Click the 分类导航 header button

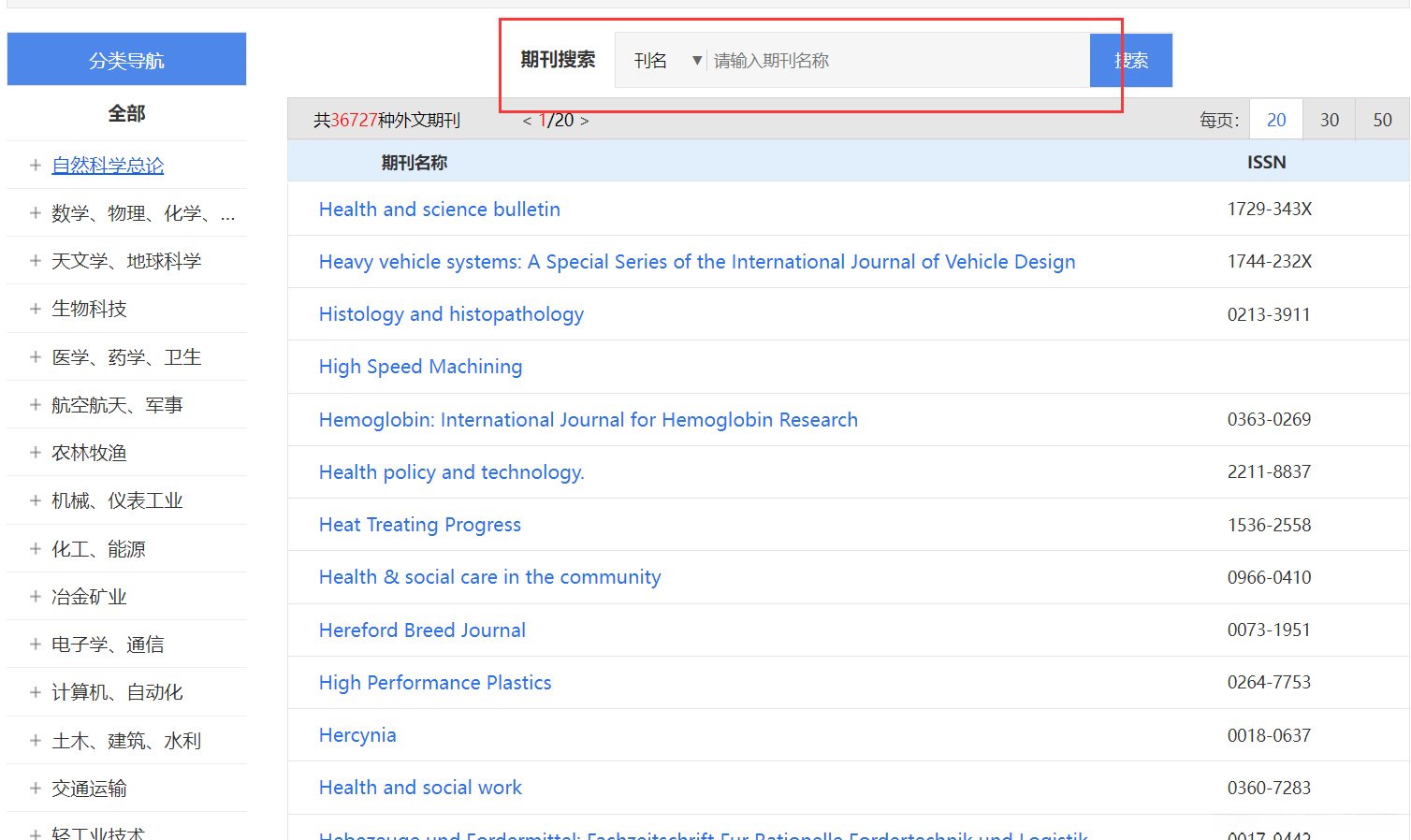pos(126,60)
